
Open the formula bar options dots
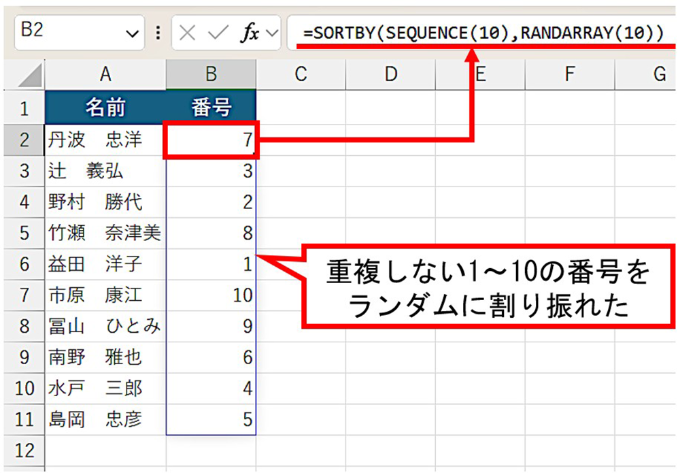(158, 33)
